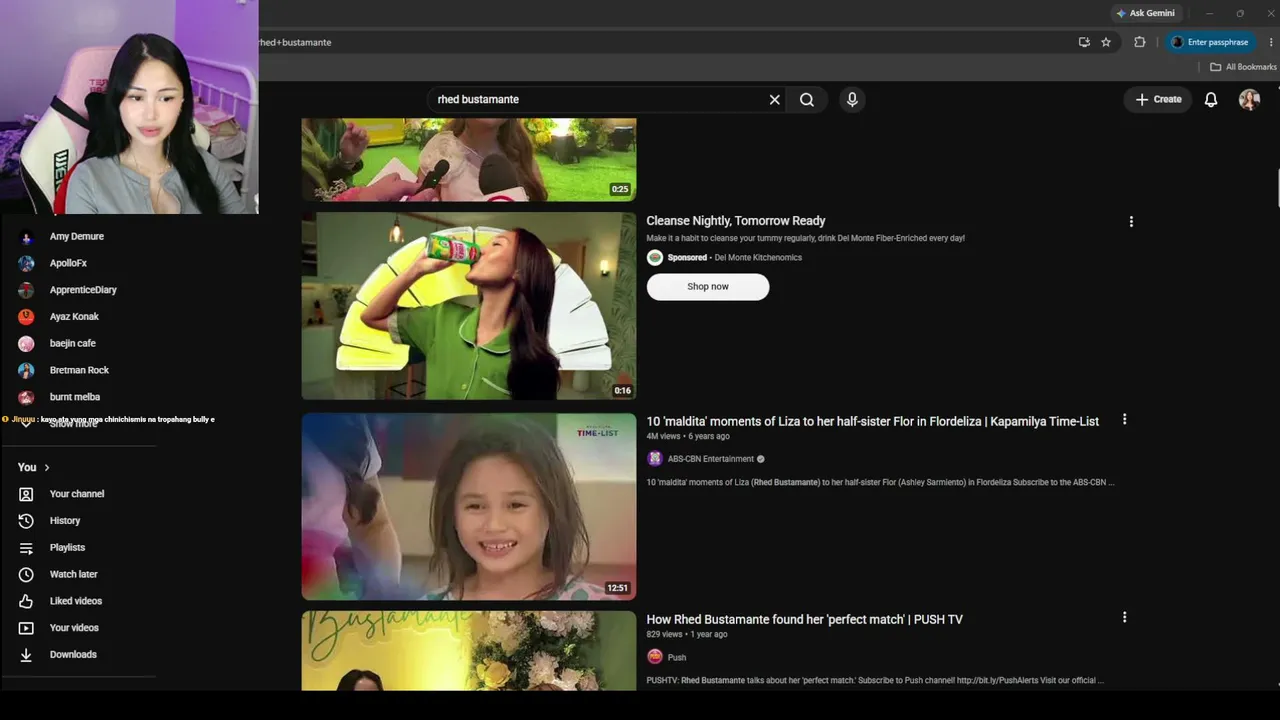Viewport: 1280px width, 720px height.
Task: Play the PUSH TV Bustamante thumbnail
Action: (469, 651)
